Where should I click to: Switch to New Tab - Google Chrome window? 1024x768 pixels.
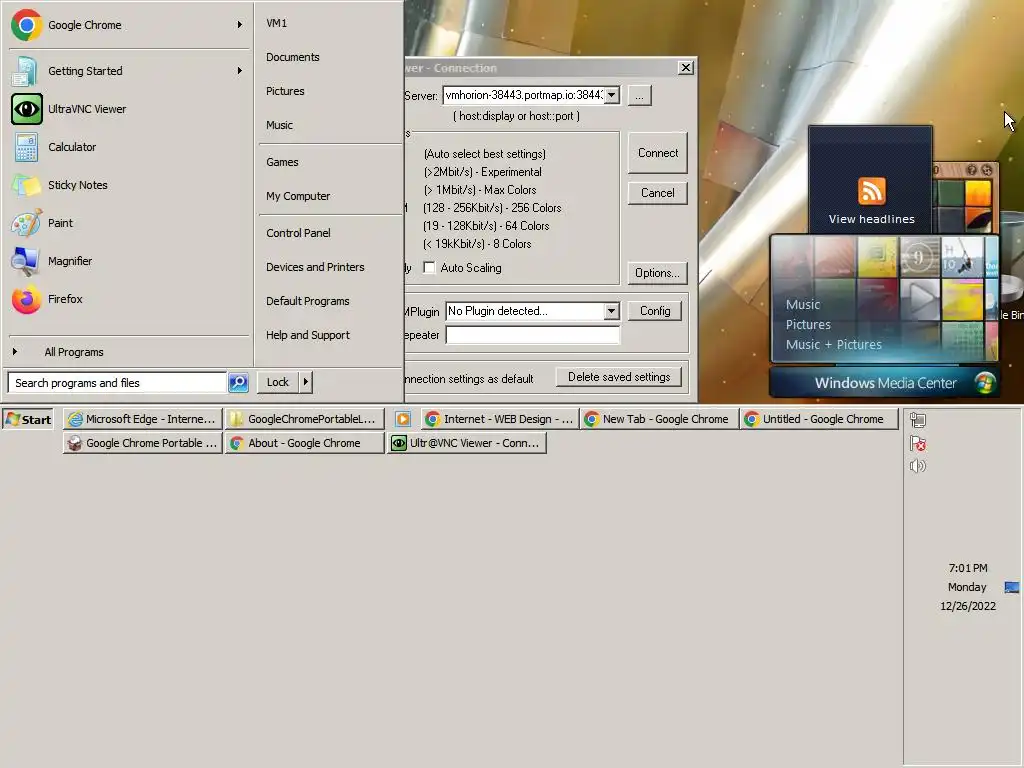659,419
